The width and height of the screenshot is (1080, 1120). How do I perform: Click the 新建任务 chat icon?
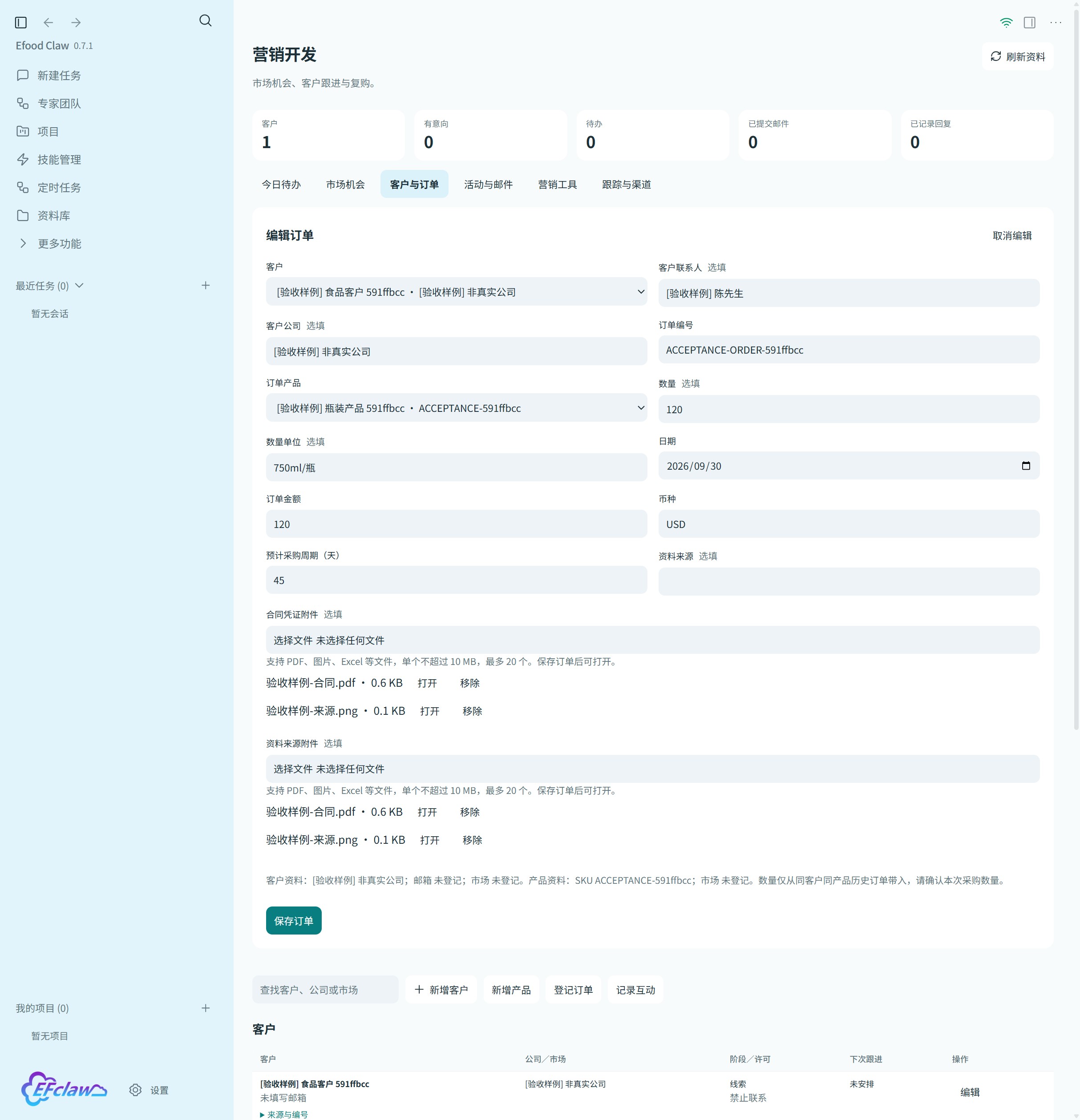click(23, 76)
